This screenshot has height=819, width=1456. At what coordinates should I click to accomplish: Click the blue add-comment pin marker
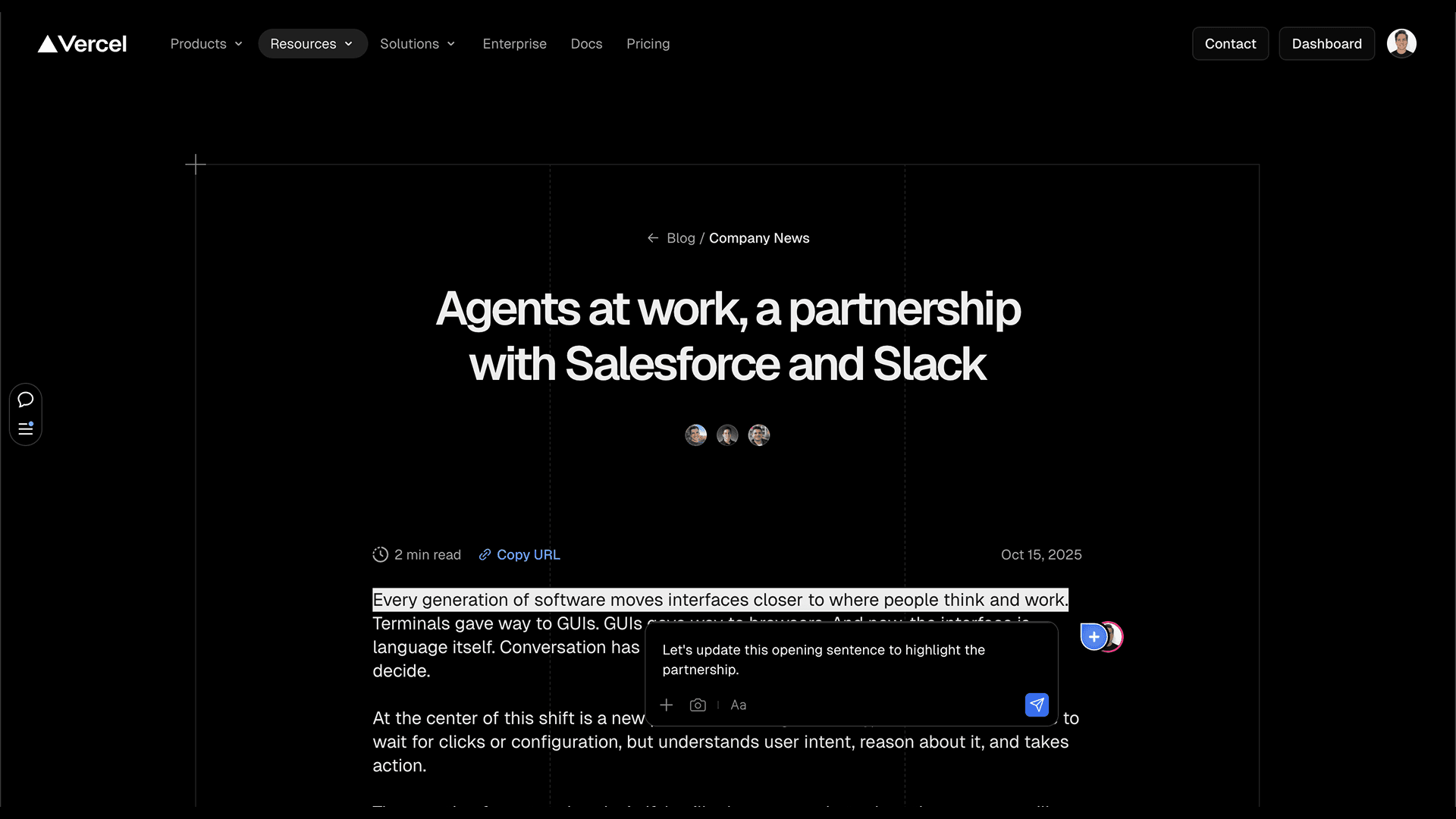point(1094,637)
